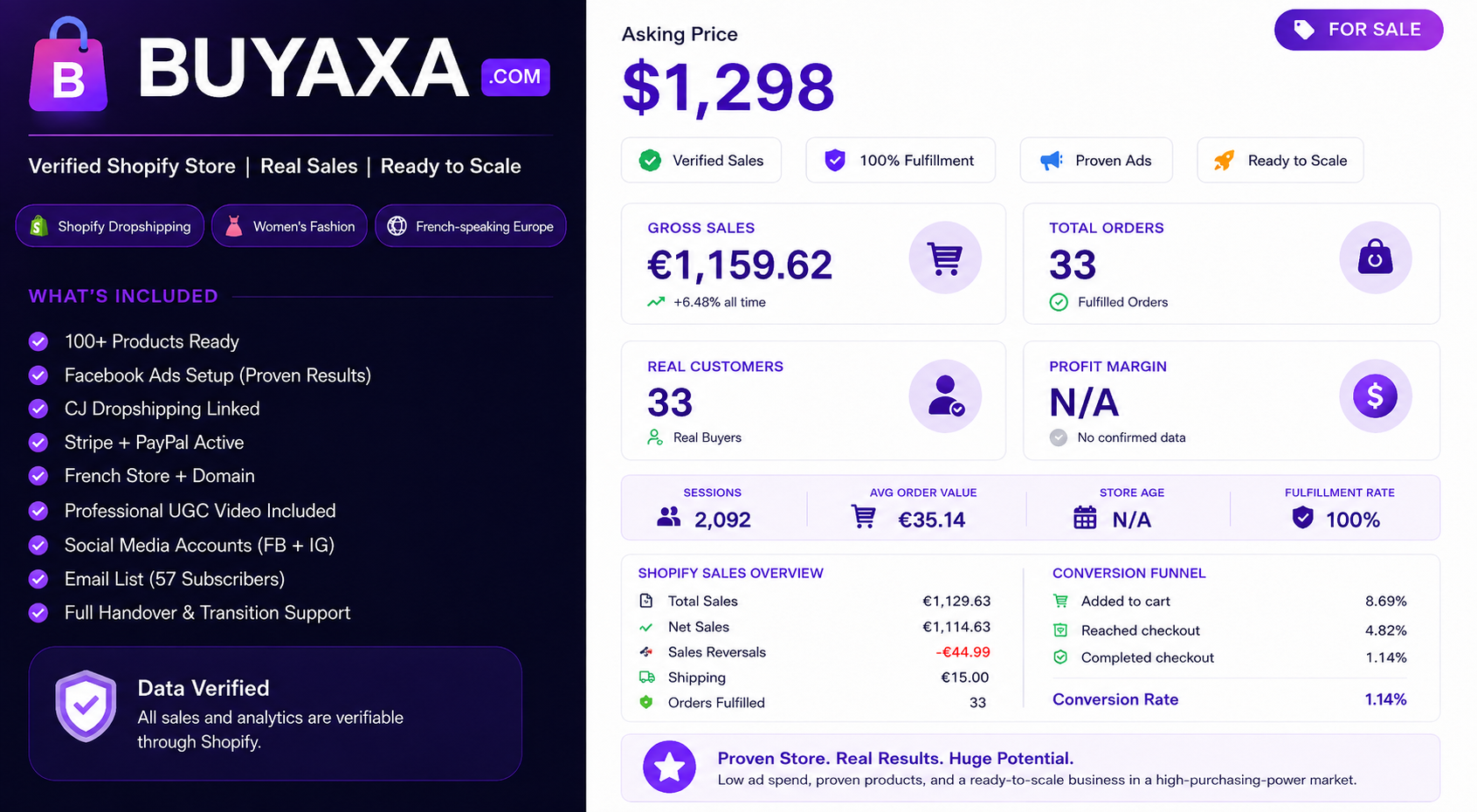Click the user icon in Real Customers
Image resolution: width=1477 pixels, height=812 pixels.
point(945,396)
